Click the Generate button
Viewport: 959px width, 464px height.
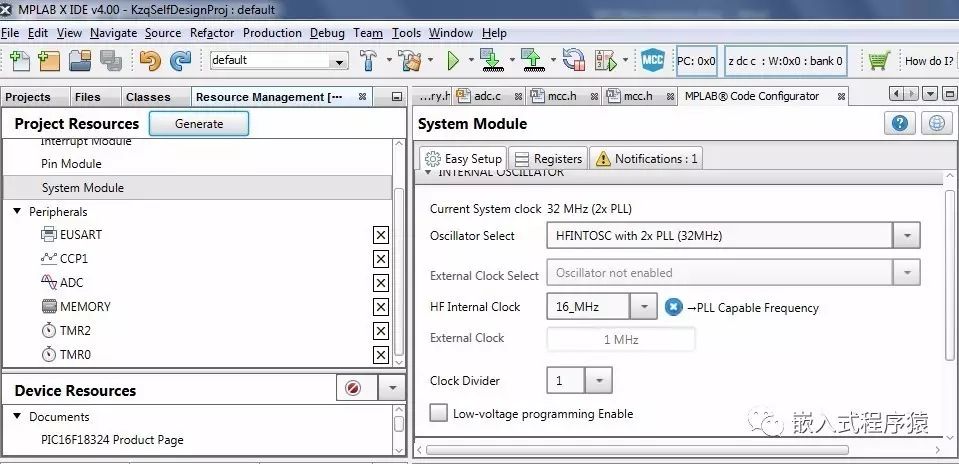coord(199,123)
